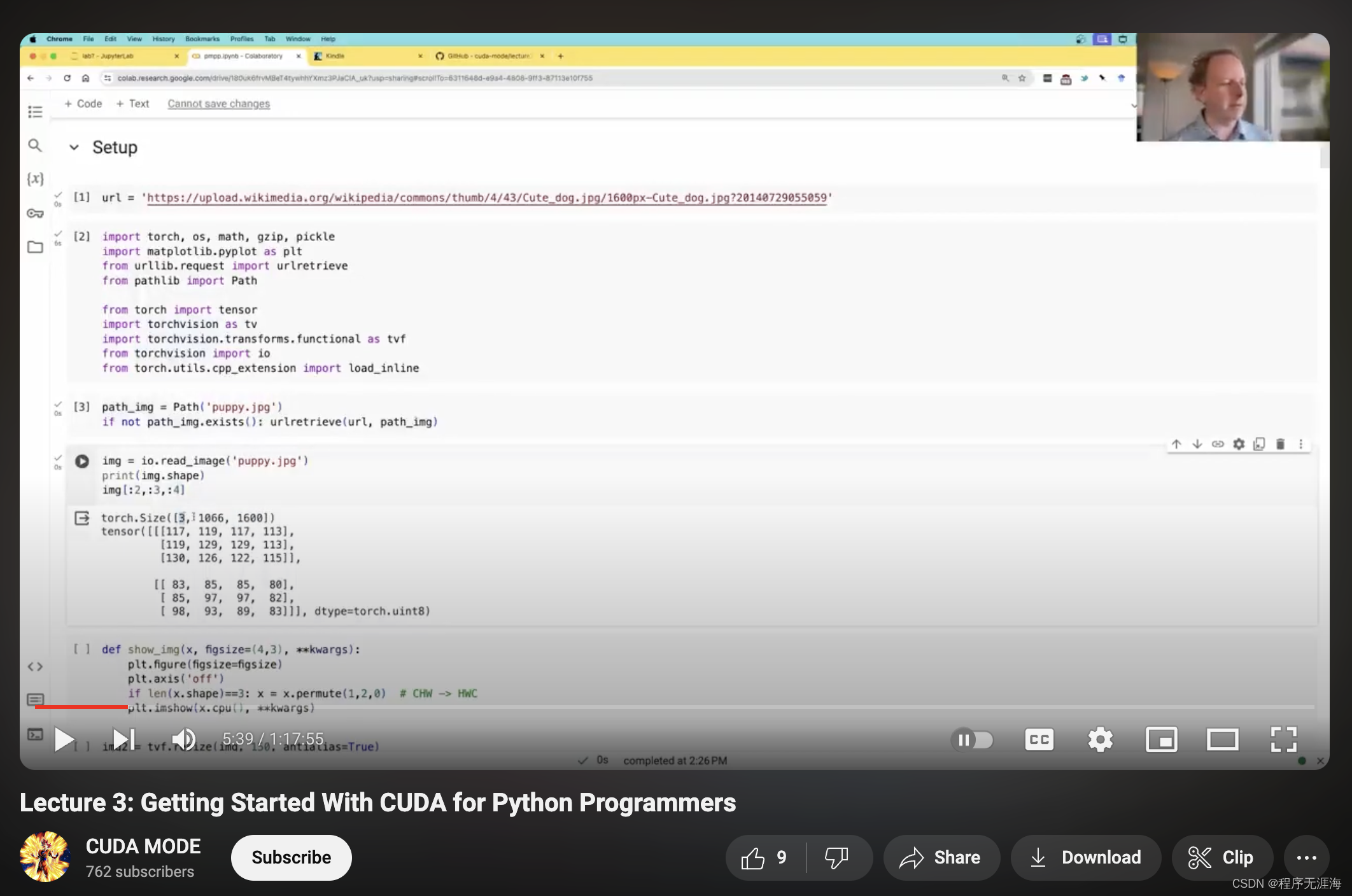Click the link/anchor icon in cell toolbar
The image size is (1352, 896).
click(1218, 444)
